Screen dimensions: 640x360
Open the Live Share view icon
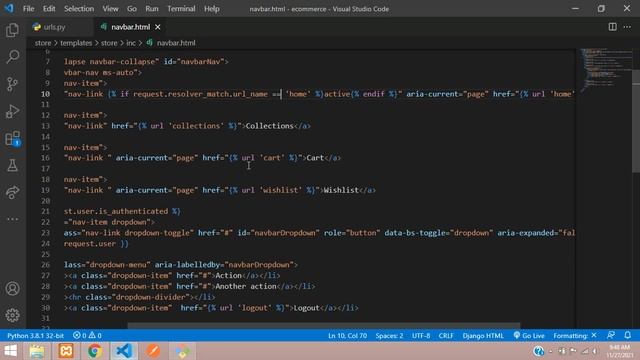click(12, 192)
